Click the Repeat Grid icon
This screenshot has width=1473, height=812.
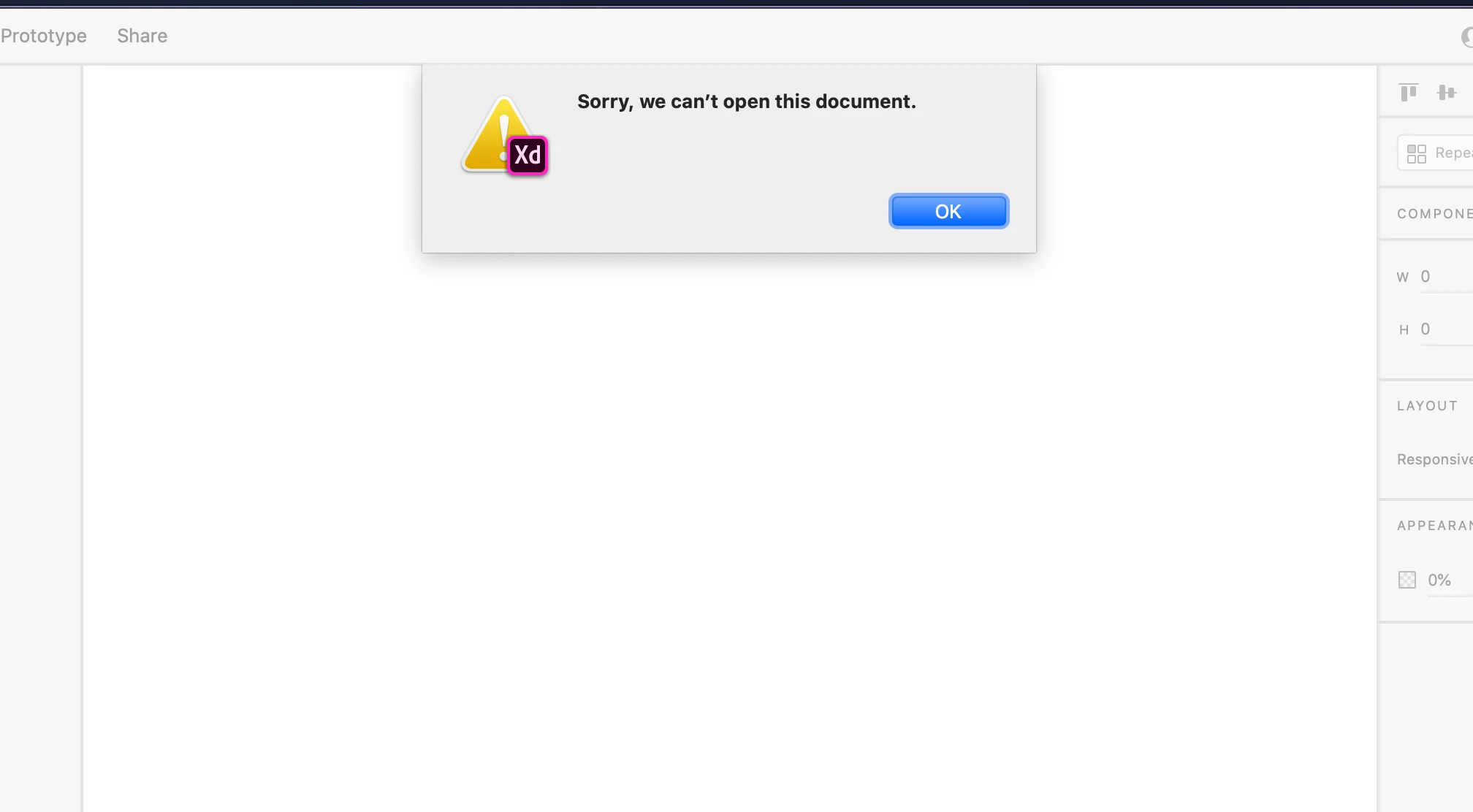1417,153
